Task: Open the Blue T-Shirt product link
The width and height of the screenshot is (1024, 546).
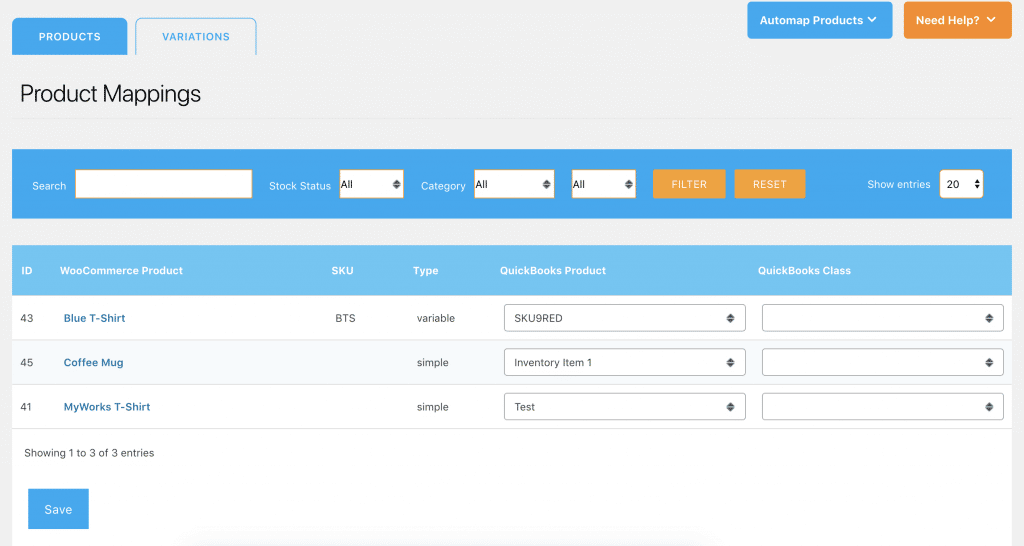Action: (x=94, y=318)
